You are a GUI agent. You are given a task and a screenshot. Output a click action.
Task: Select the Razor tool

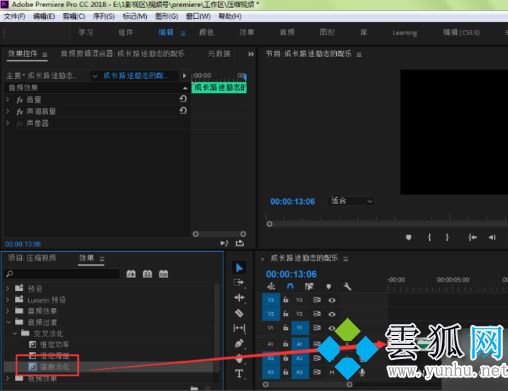[x=239, y=313]
